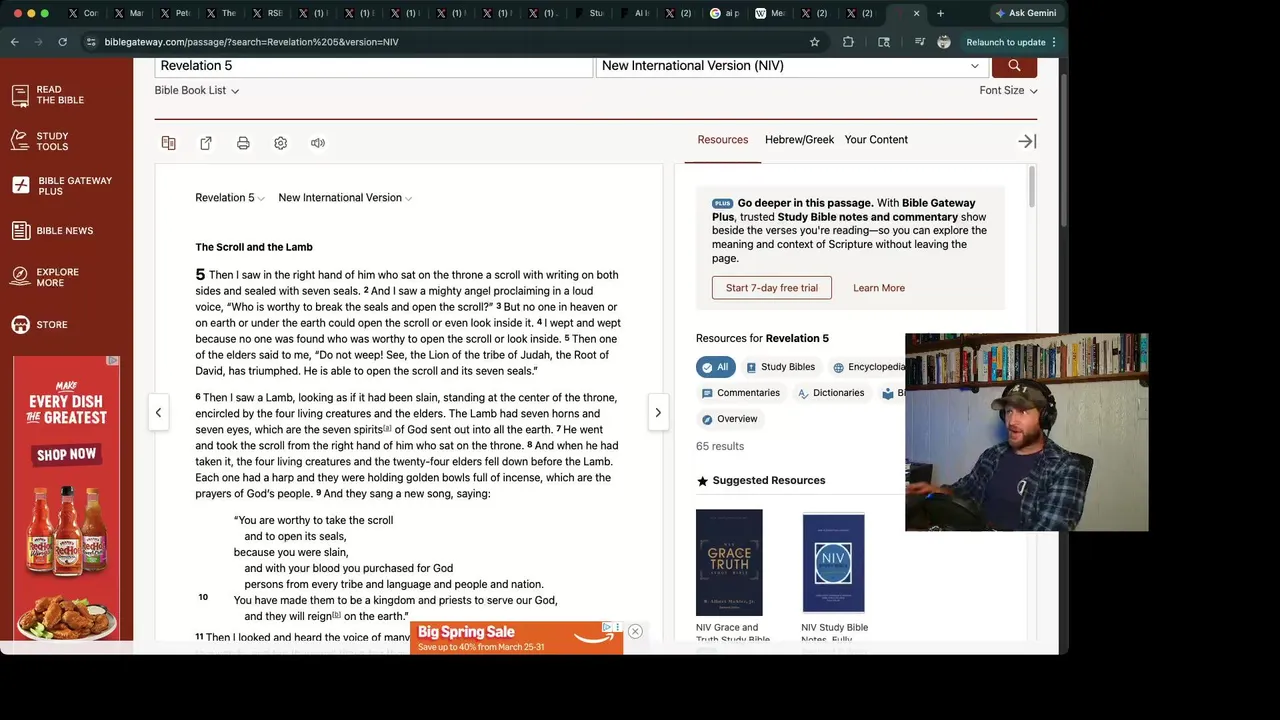Filter resources by Encyclopedias
This screenshot has width=1280, height=720.
868,367
